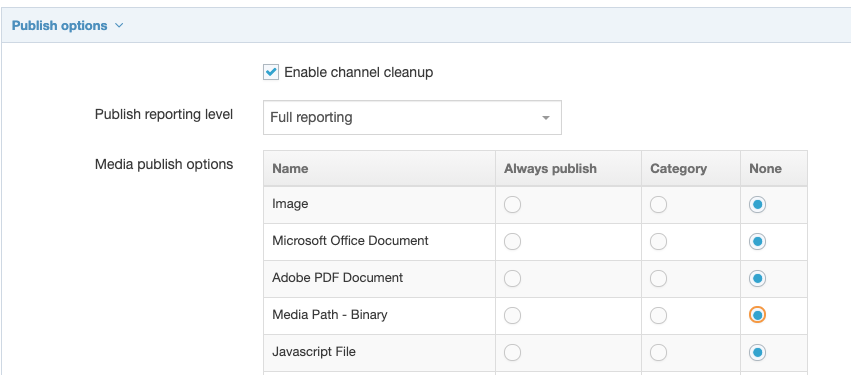The height and width of the screenshot is (375, 851).
Task: Click the Category column header
Action: [691, 168]
